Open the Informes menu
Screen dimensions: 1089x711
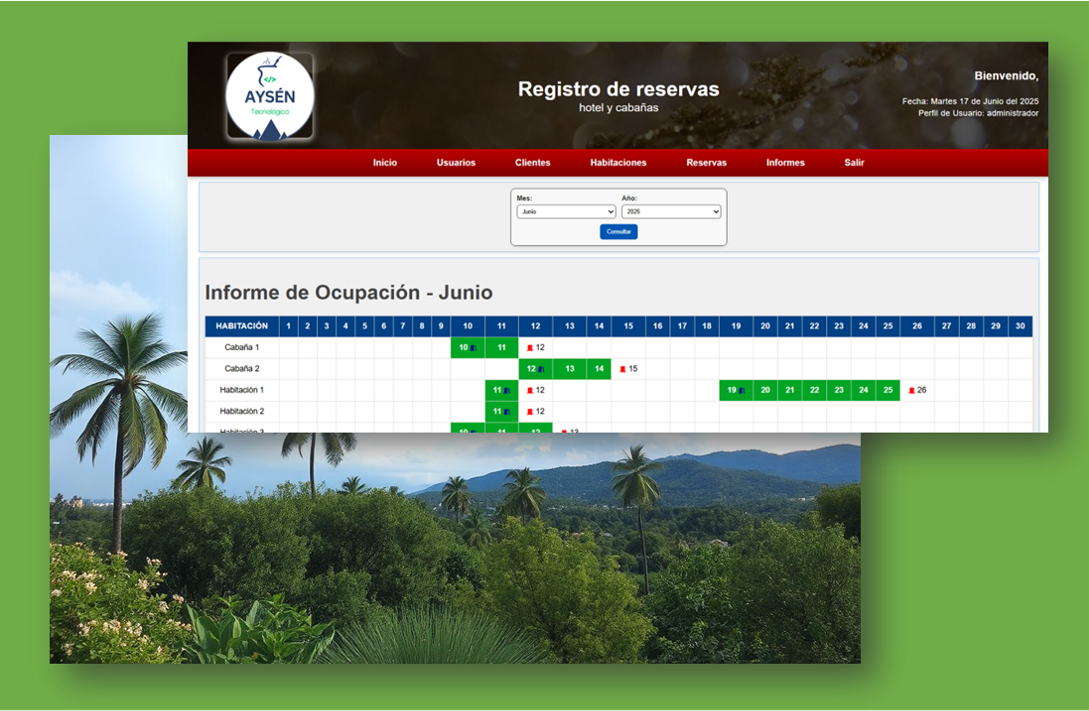tap(785, 162)
